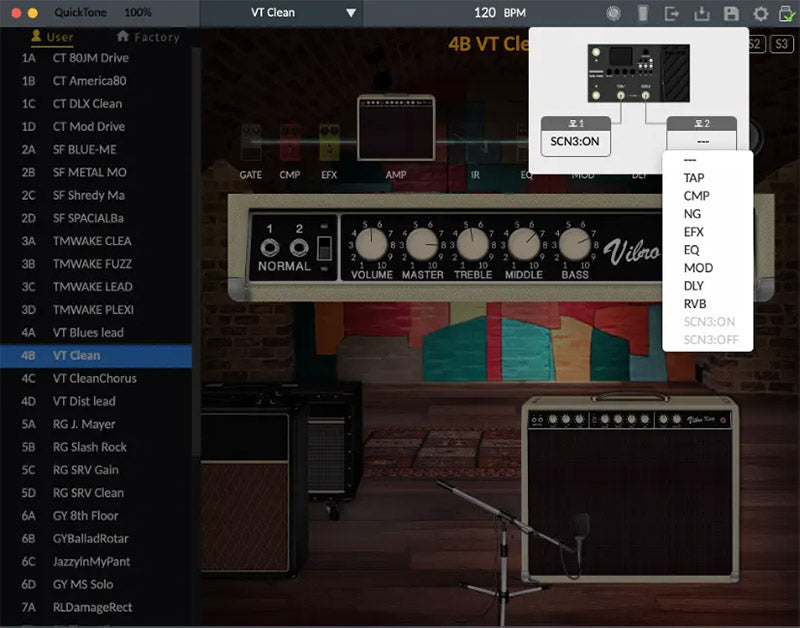
Task: Open the tuner icon in top toolbar
Action: point(614,13)
